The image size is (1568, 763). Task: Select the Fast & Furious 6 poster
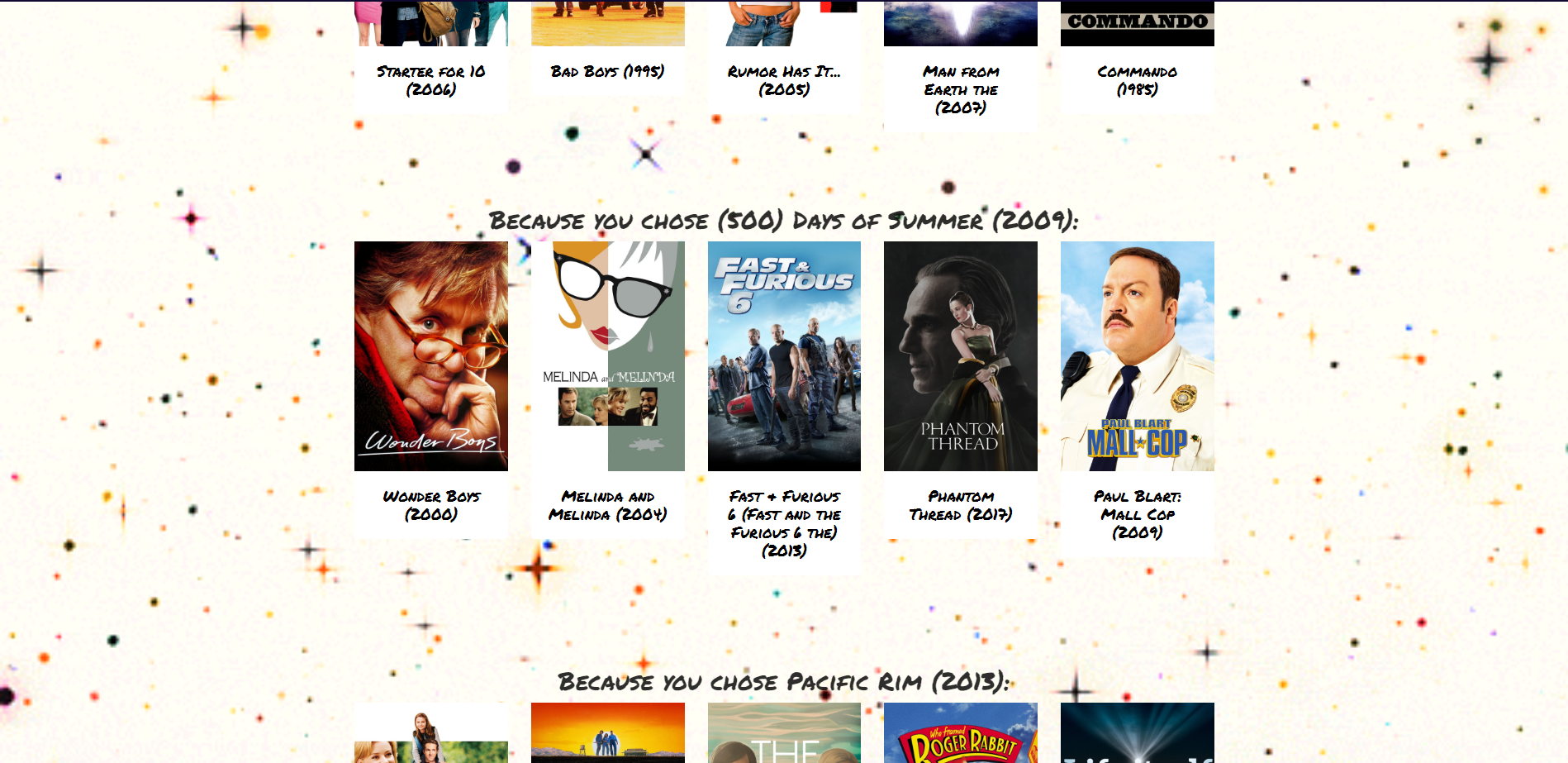tap(784, 356)
